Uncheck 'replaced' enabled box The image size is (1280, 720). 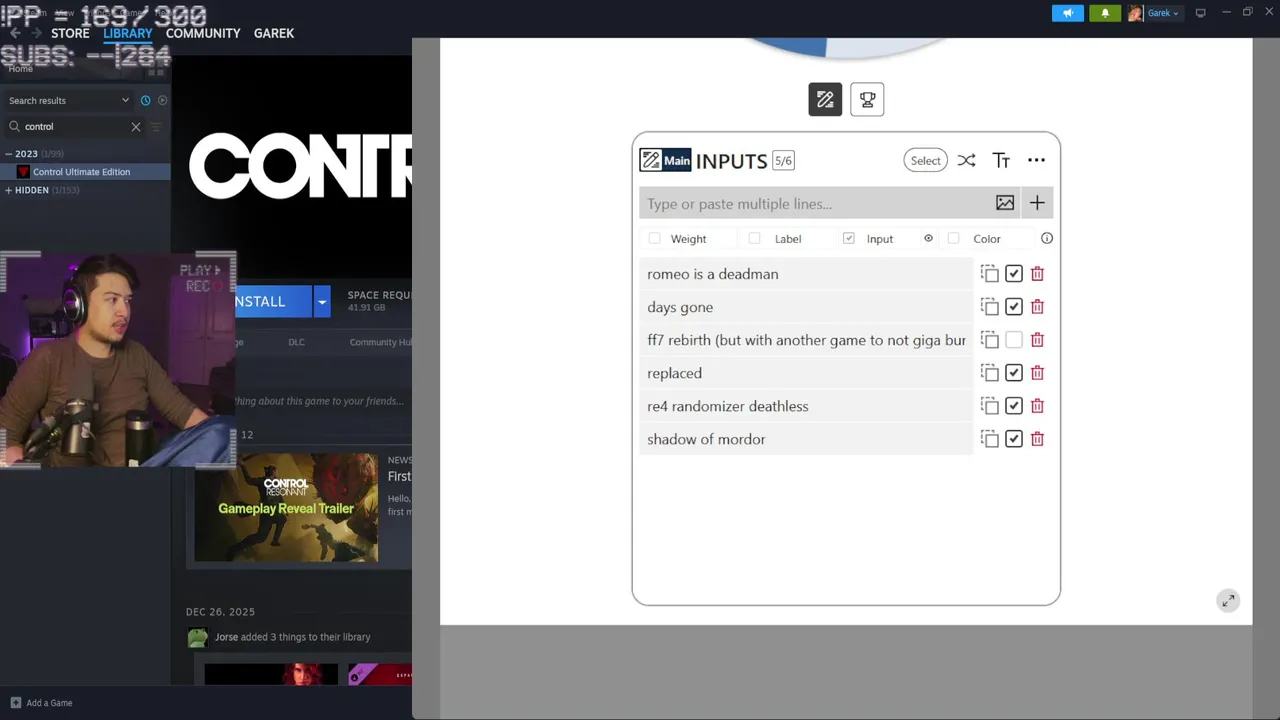[1014, 373]
